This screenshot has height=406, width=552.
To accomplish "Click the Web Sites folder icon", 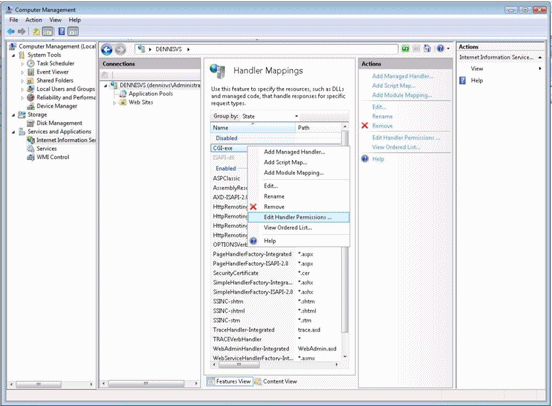I will 123,102.
